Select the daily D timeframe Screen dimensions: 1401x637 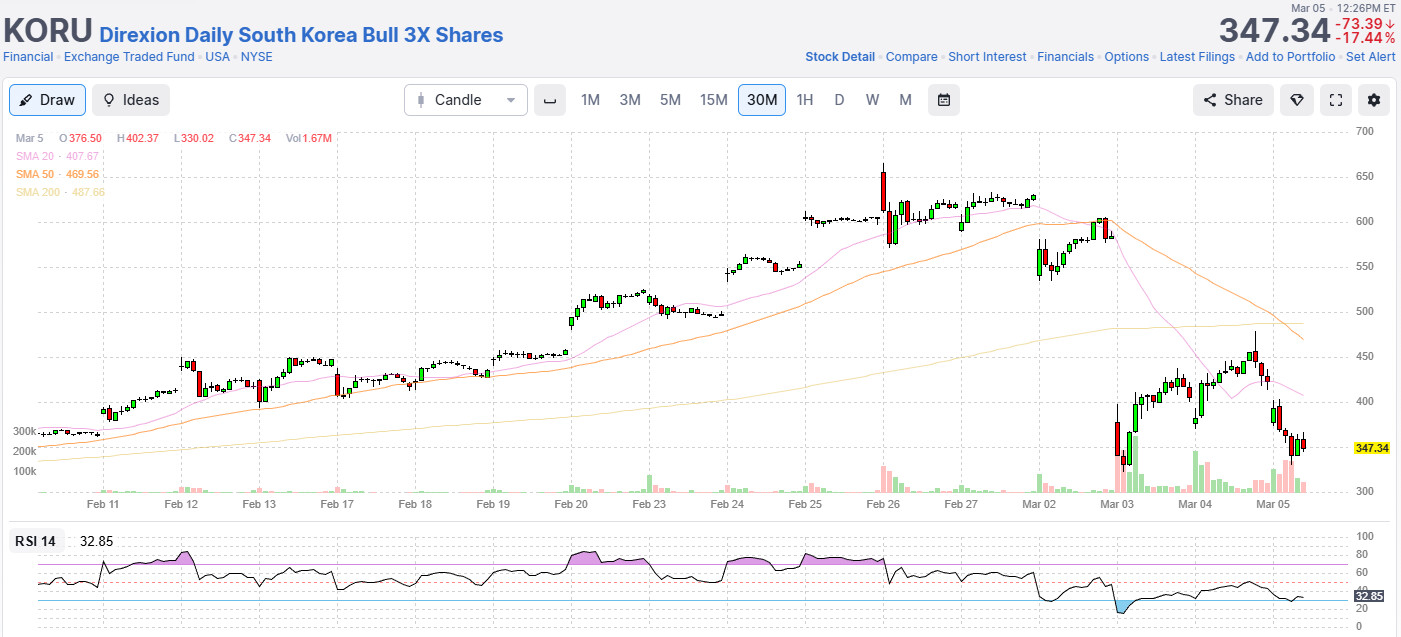[839, 100]
